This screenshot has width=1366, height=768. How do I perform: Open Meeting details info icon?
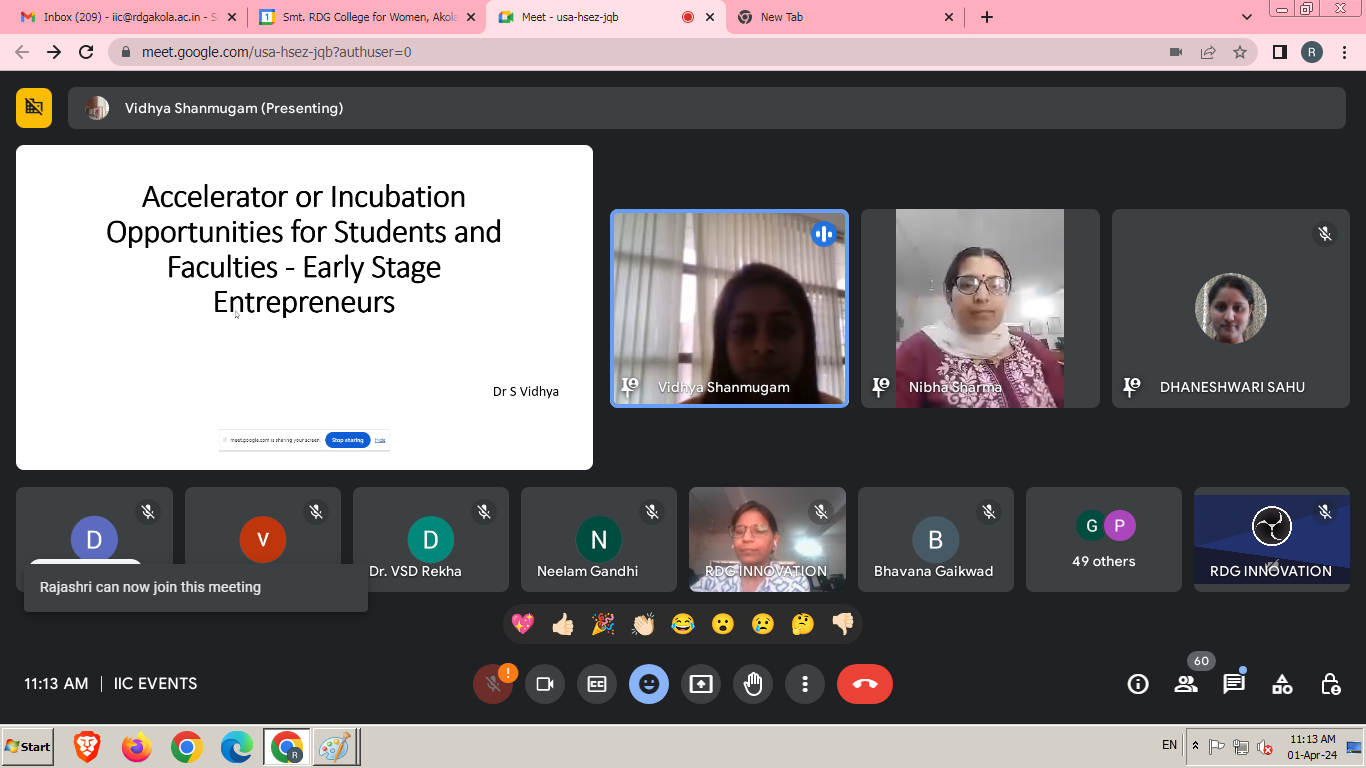pyautogui.click(x=1138, y=684)
